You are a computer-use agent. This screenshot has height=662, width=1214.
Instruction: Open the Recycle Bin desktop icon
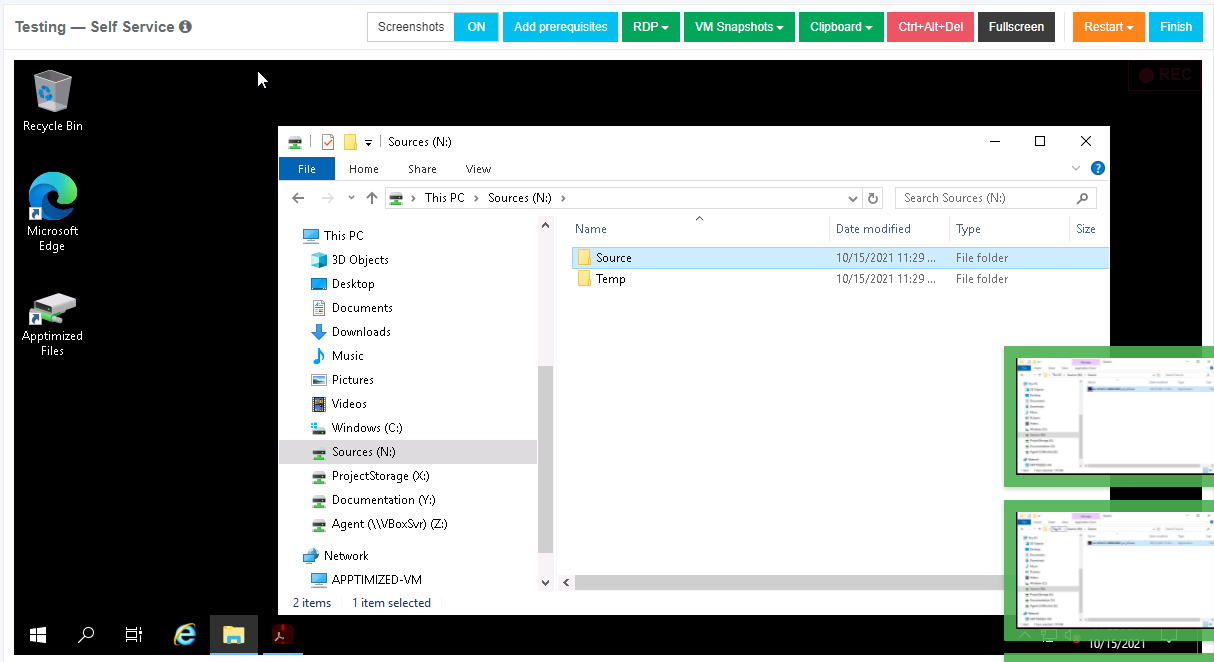point(53,100)
